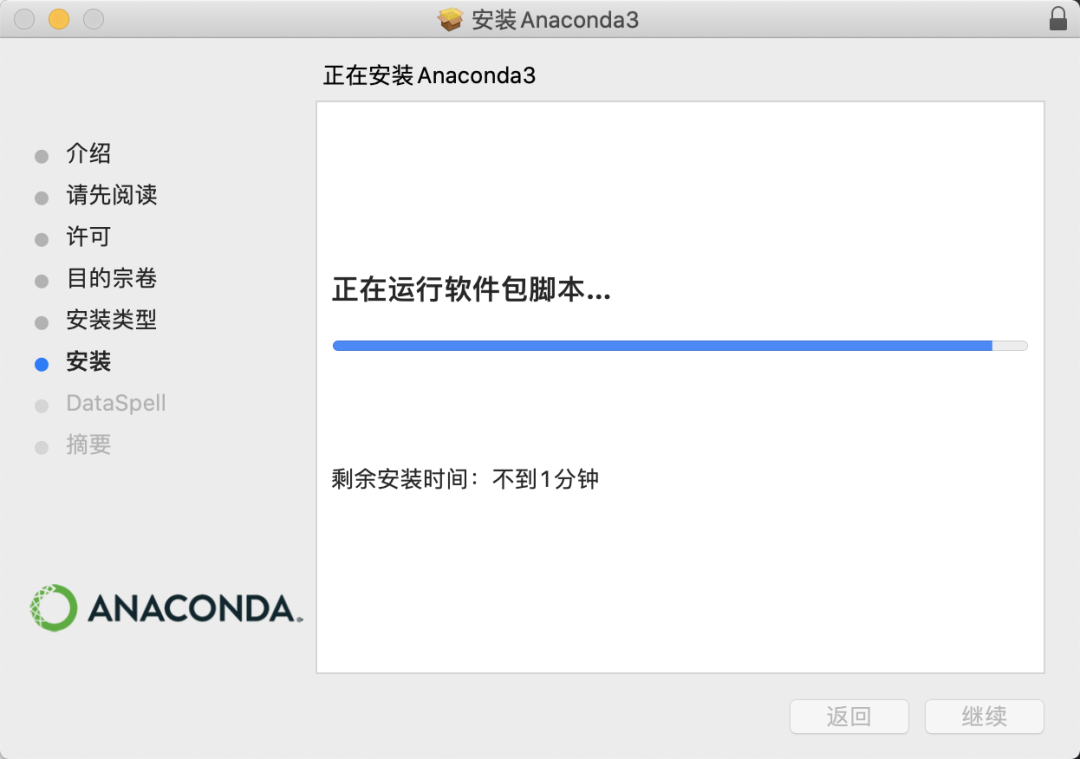Click the 返回 button
The image size is (1080, 759).
click(x=849, y=716)
